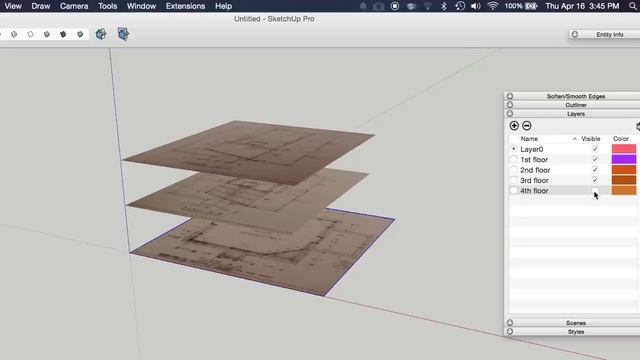
Task: Click the teal cube warehouse toolbar icon
Action: click(101, 34)
